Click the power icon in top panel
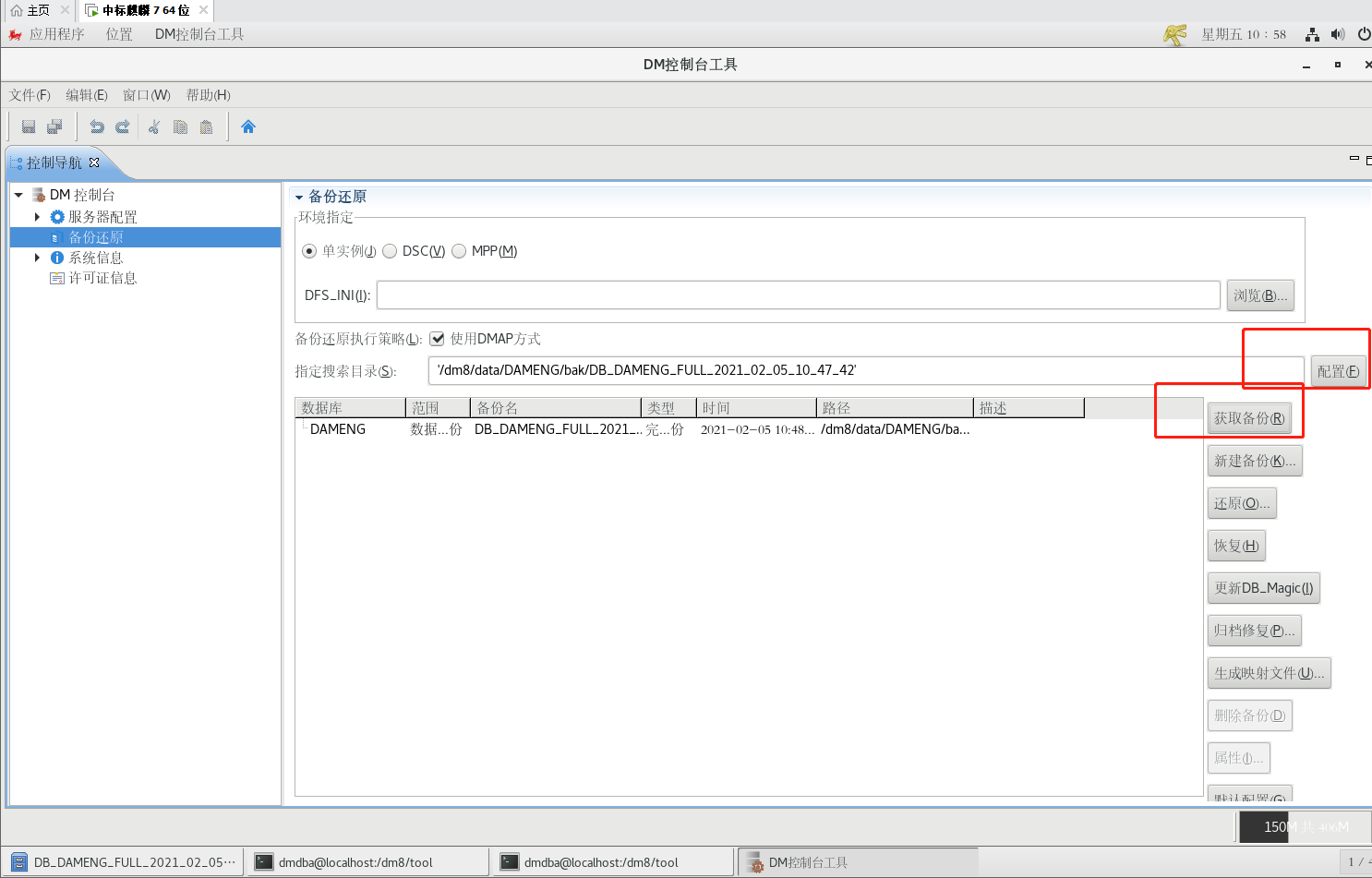This screenshot has height=878, width=1372. tap(1364, 34)
